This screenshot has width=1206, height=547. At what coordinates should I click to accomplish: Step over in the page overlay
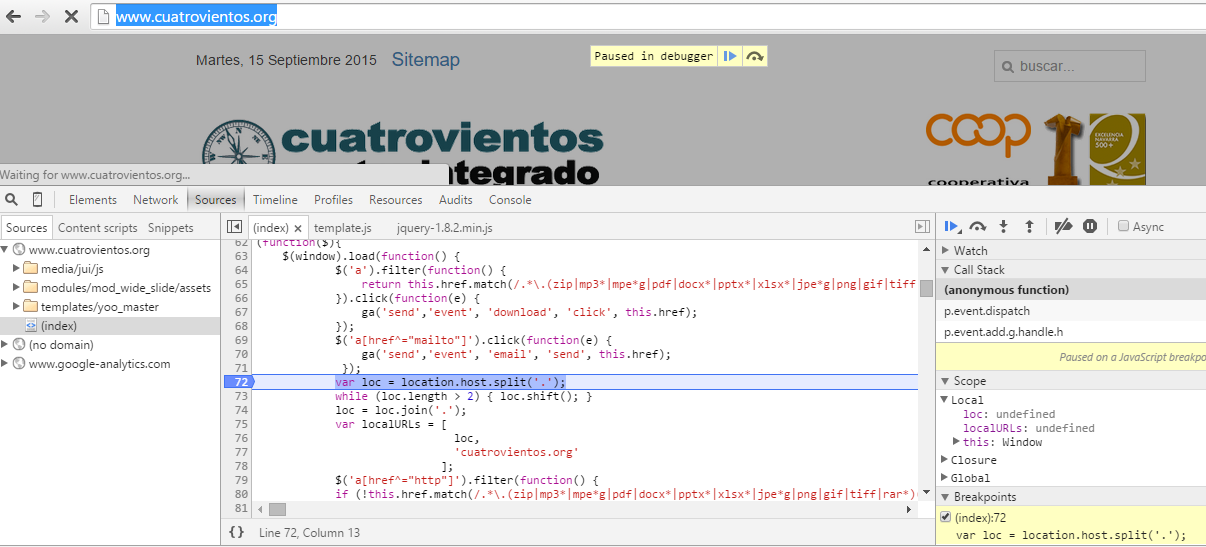[x=755, y=56]
